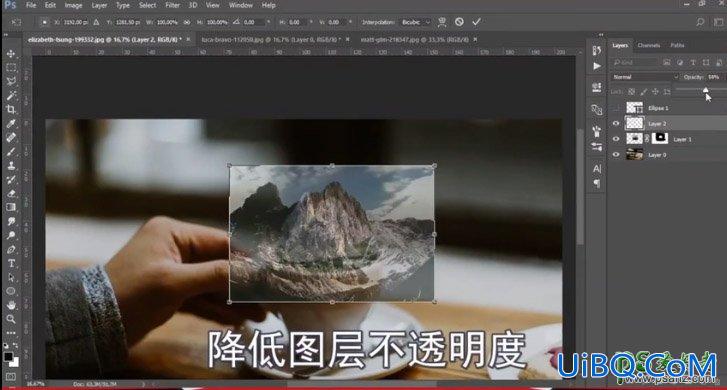Toggle visibility of Ellipse 1 layer
Viewport: 727px width, 390px height.
pyautogui.click(x=616, y=108)
